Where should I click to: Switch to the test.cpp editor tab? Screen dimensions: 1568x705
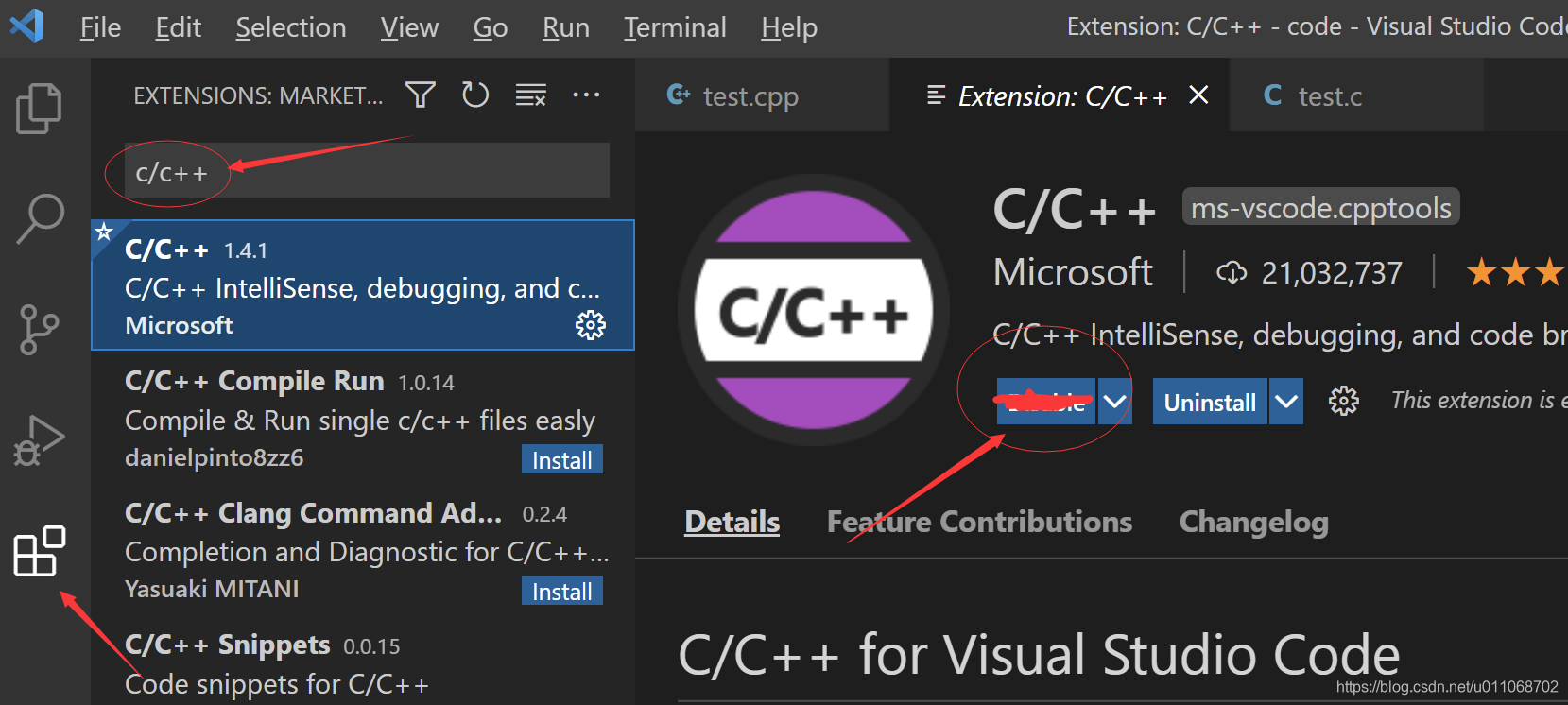762,95
